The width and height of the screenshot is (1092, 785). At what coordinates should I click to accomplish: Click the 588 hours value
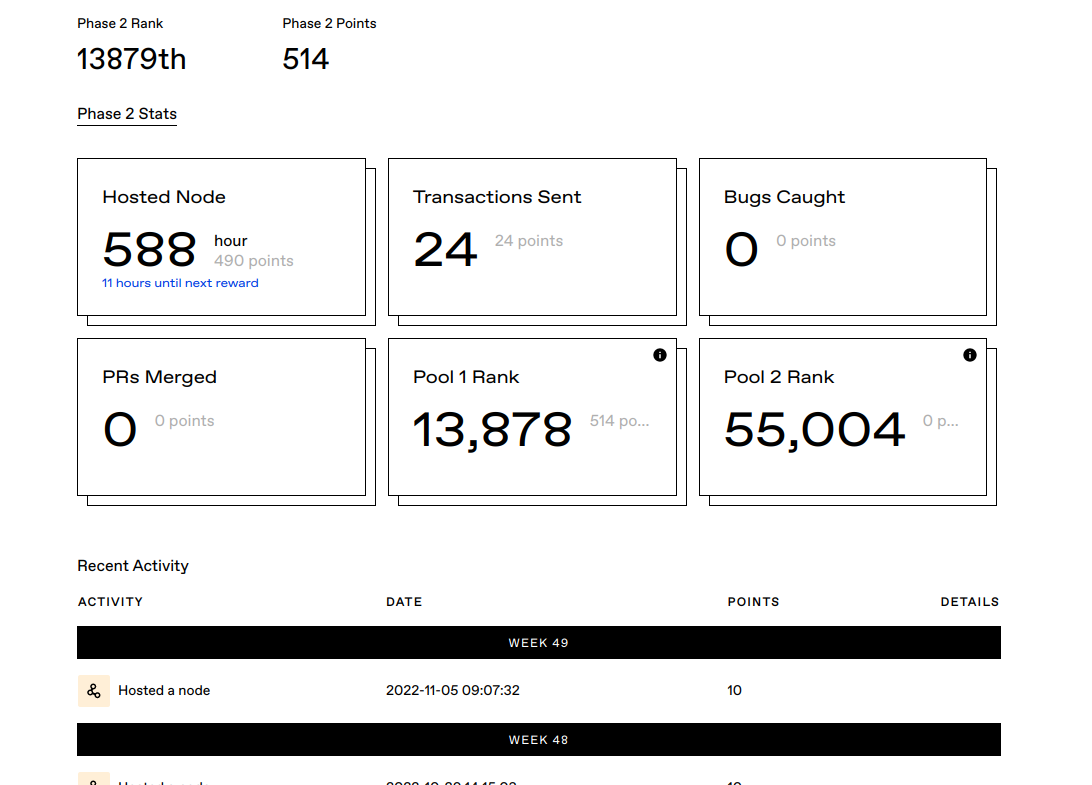pos(149,249)
